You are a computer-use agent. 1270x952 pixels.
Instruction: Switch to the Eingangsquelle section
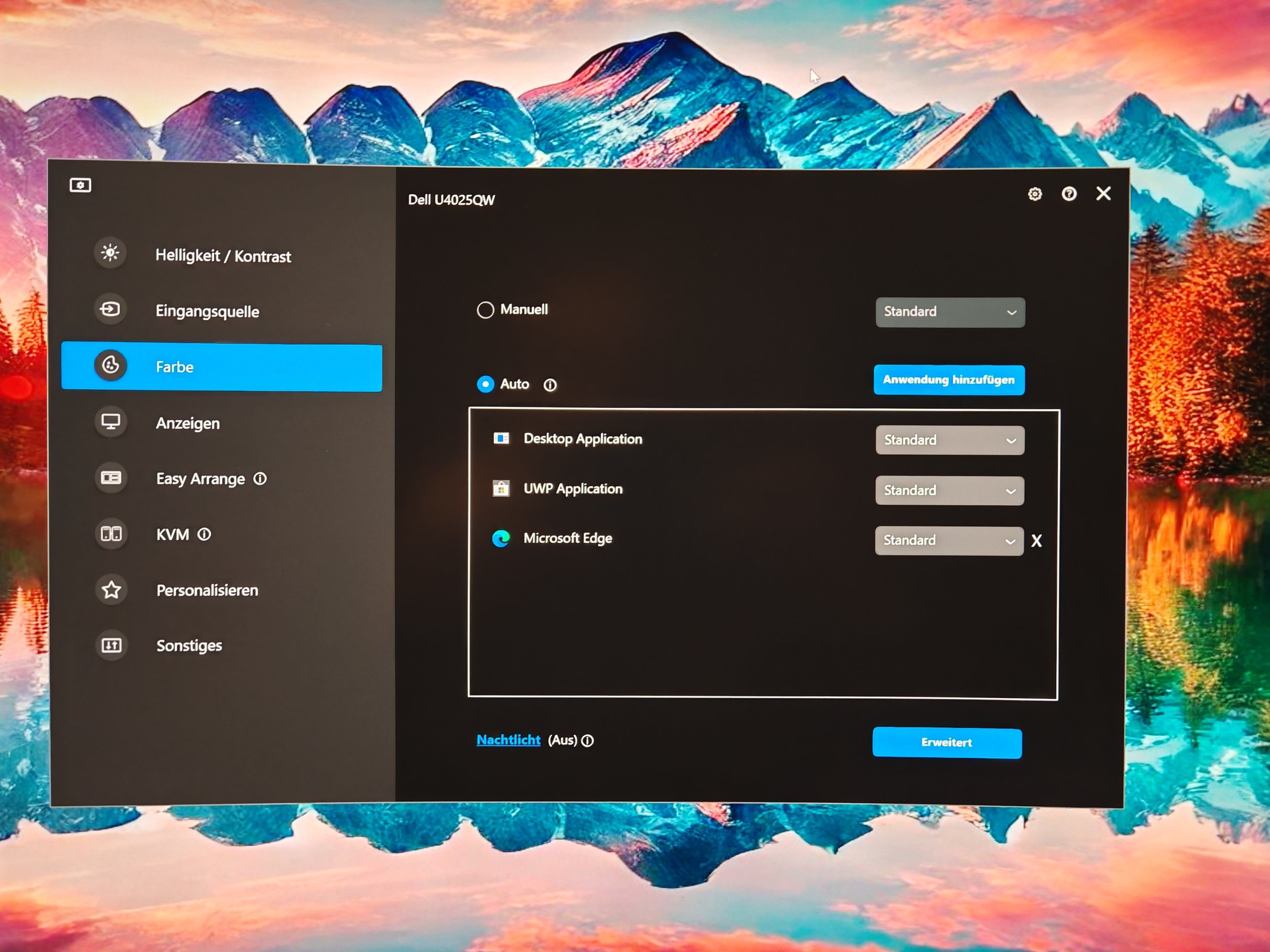(207, 312)
